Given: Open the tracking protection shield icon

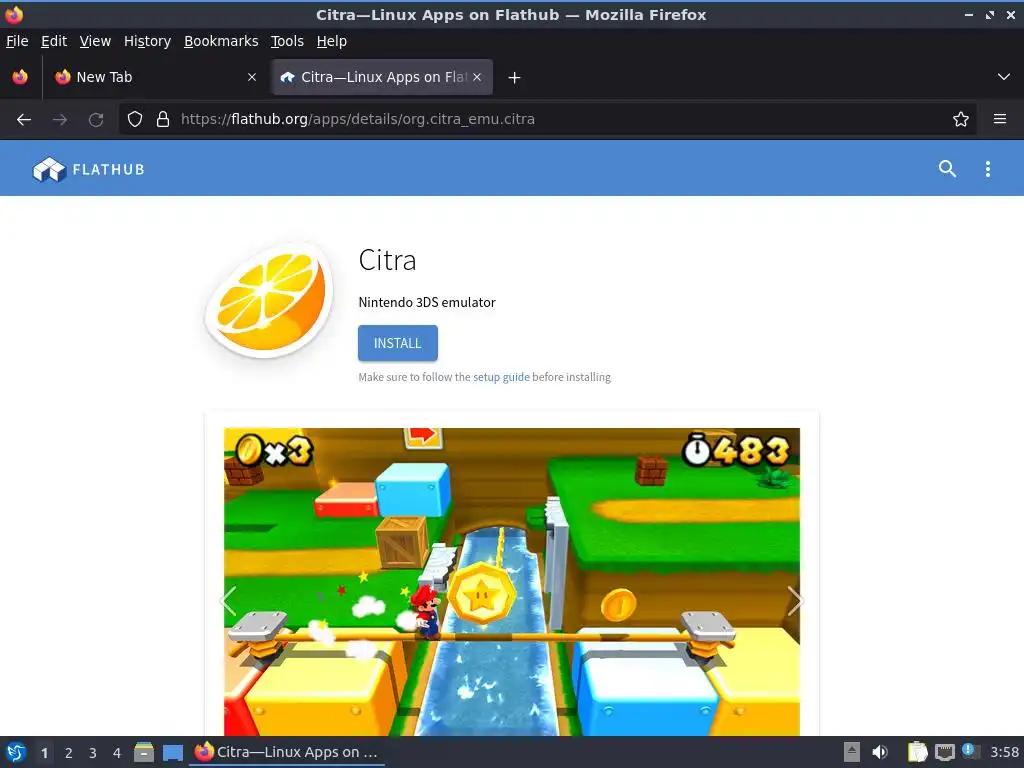Looking at the screenshot, I should click(x=135, y=120).
